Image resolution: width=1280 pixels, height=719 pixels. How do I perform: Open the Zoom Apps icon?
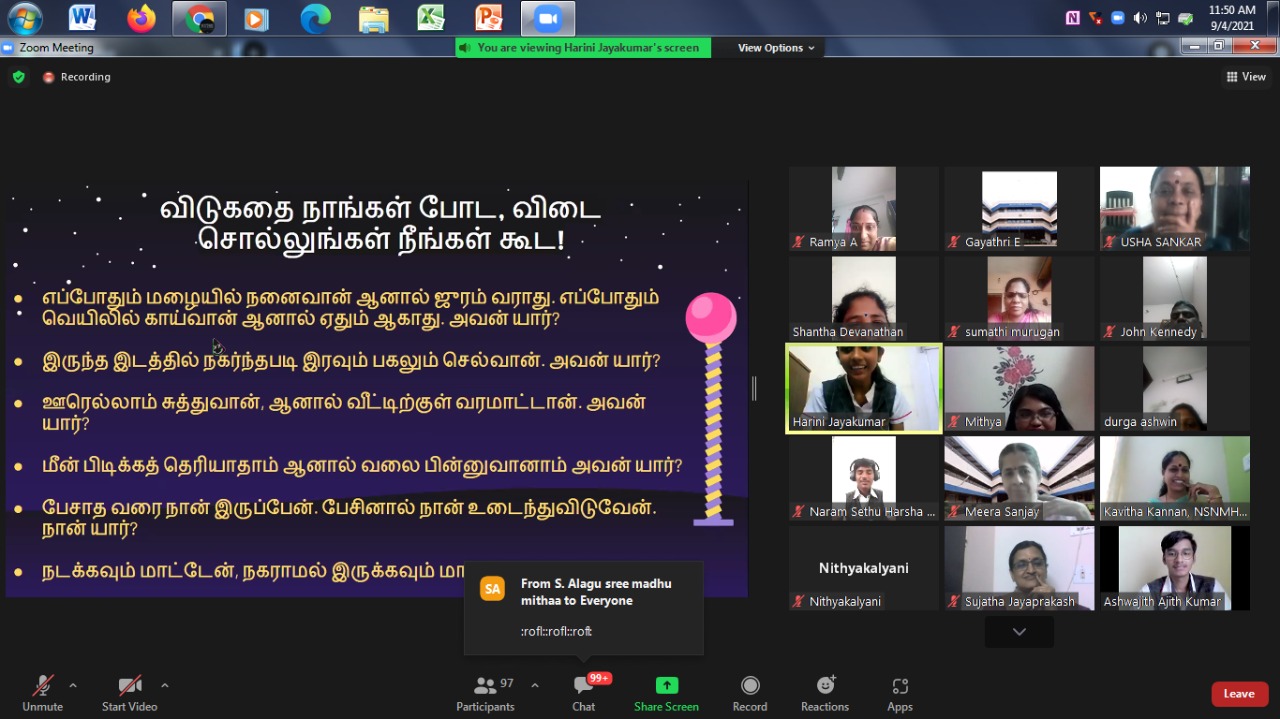899,686
